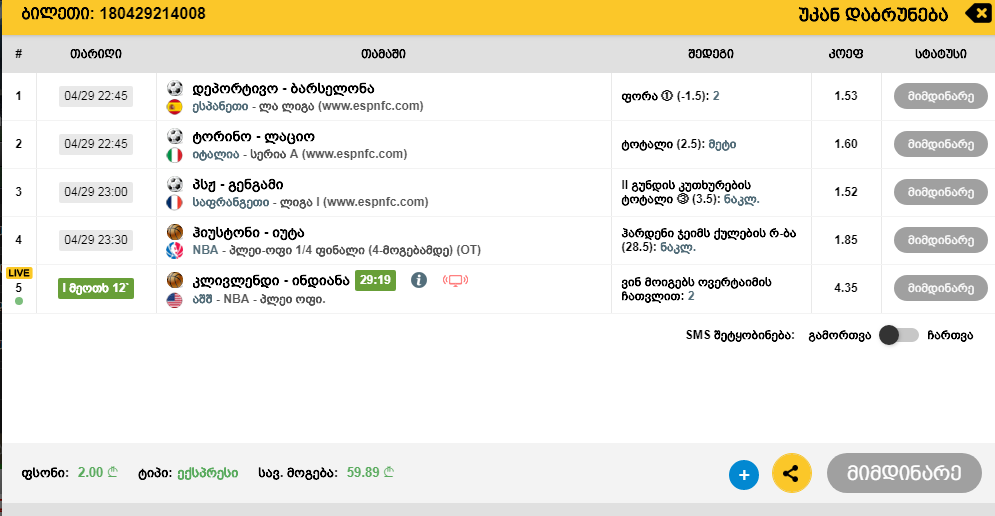Click the '#' column header
The width and height of the screenshot is (995, 516).
tap(18, 54)
